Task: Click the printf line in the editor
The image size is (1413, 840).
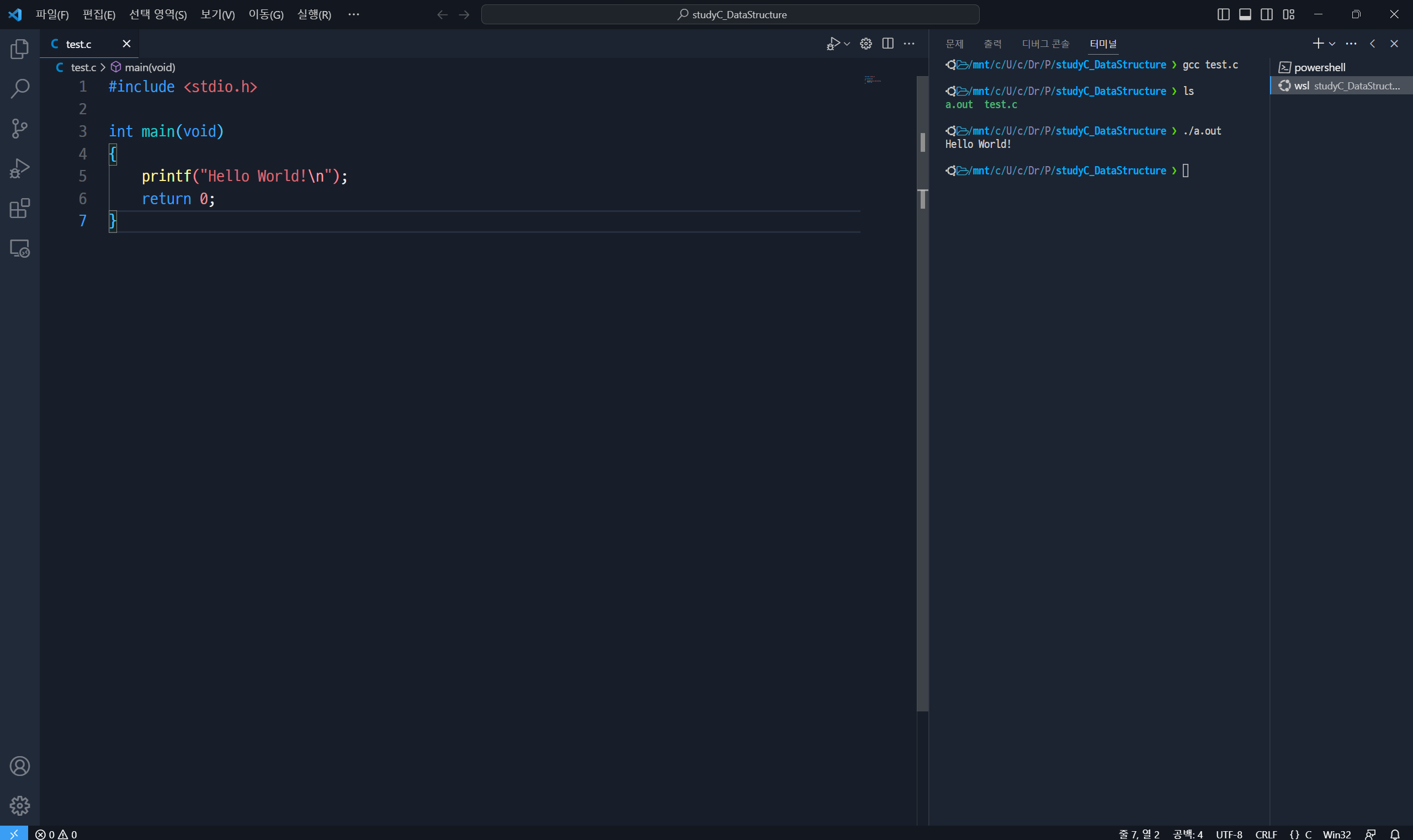Action: tap(245, 176)
